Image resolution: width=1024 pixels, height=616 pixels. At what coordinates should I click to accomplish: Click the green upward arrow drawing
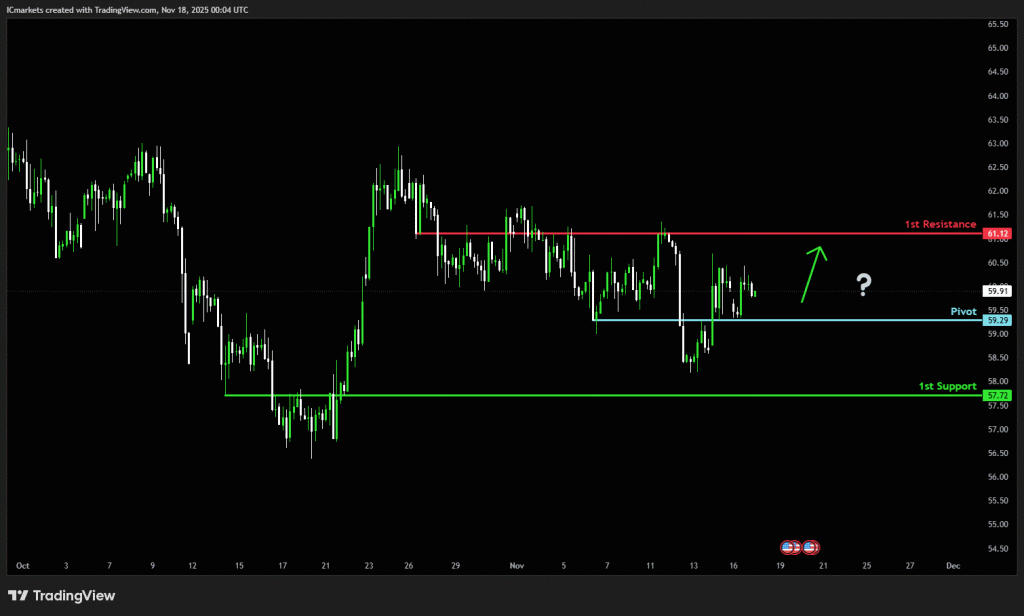tap(813, 272)
